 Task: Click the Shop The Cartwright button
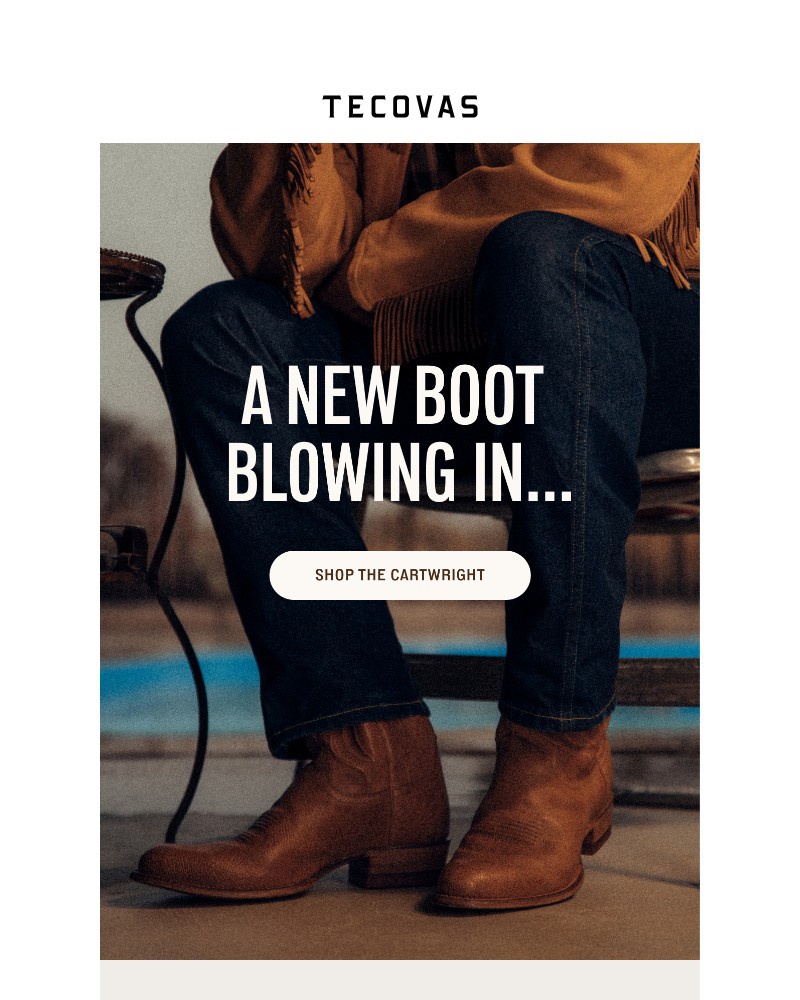coord(400,575)
